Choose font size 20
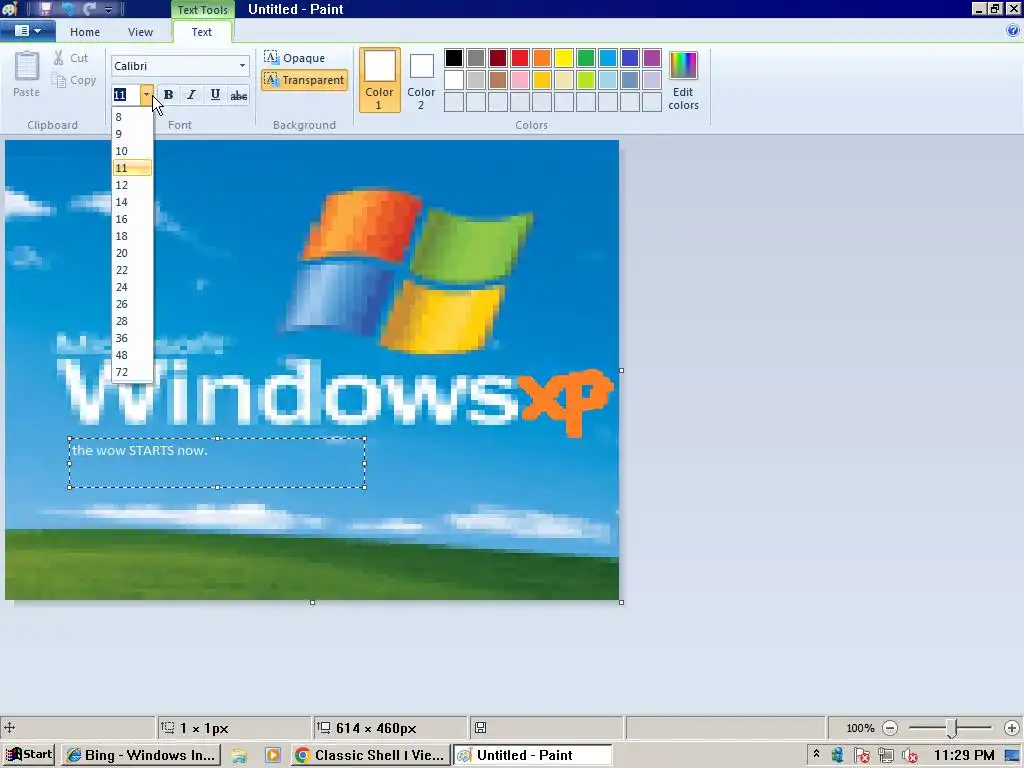 pyautogui.click(x=132, y=253)
